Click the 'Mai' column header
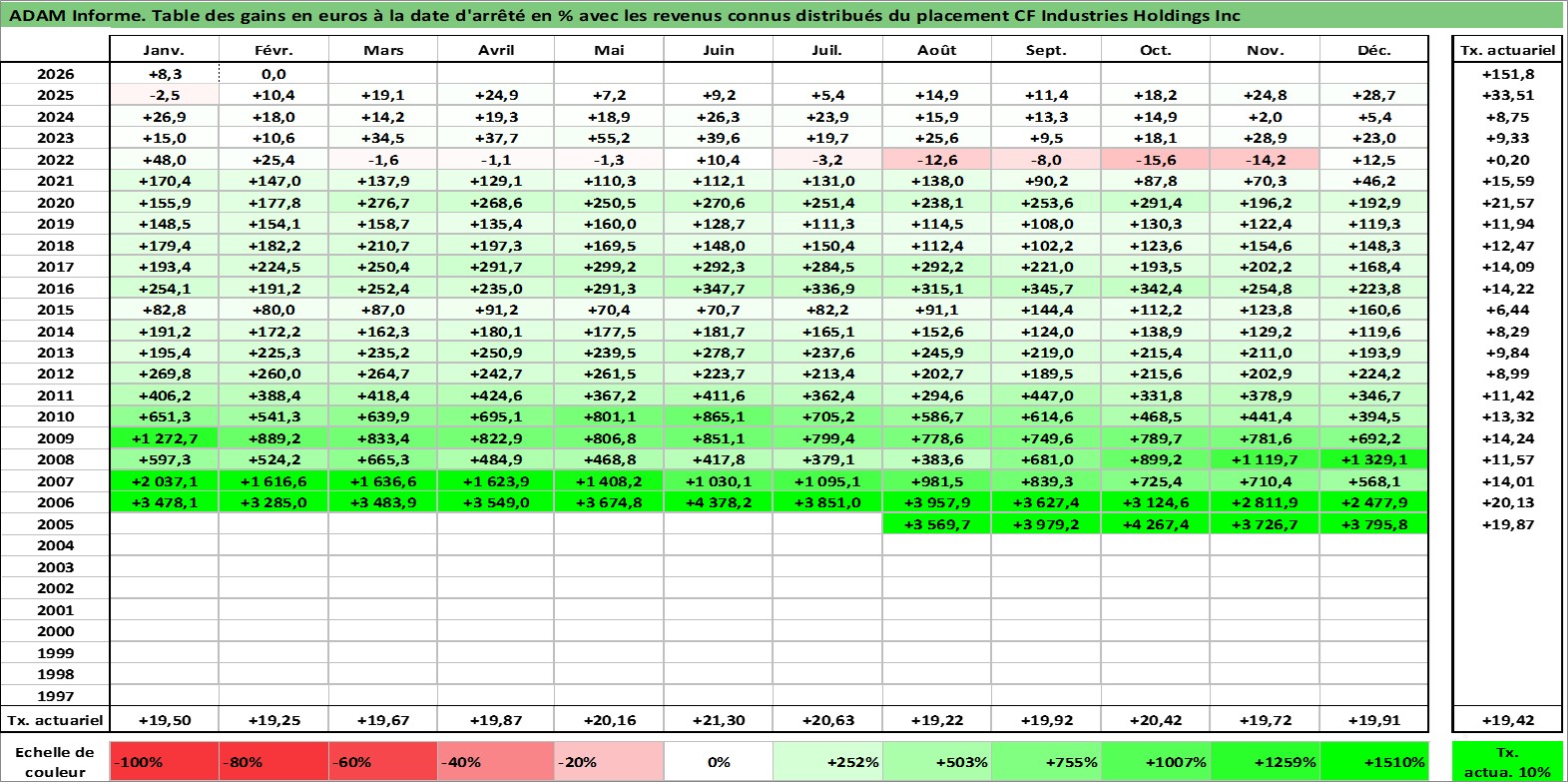This screenshot has width=1568, height=782. click(609, 50)
